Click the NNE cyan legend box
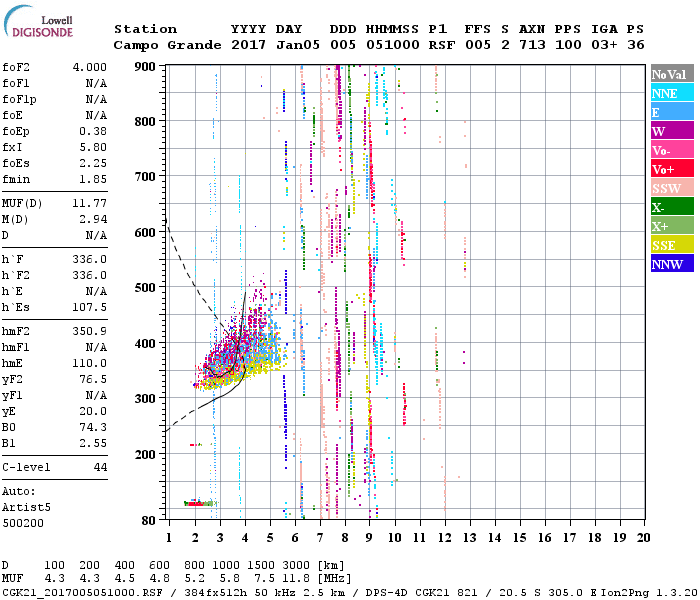The image size is (700, 600). [x=671, y=93]
